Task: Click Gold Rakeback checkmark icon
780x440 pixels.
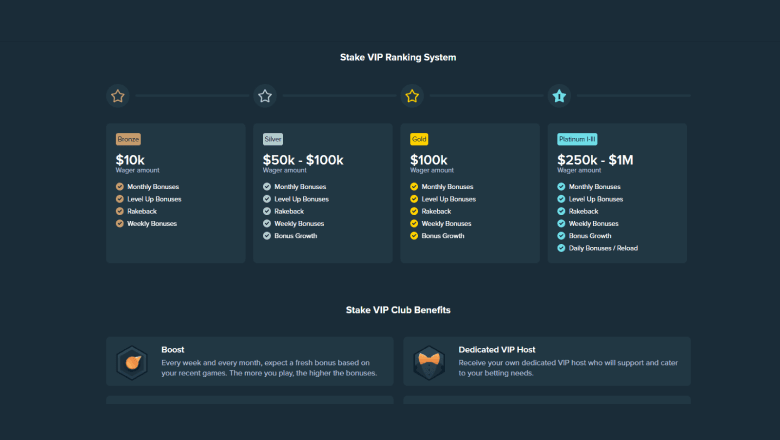Action: (x=414, y=211)
